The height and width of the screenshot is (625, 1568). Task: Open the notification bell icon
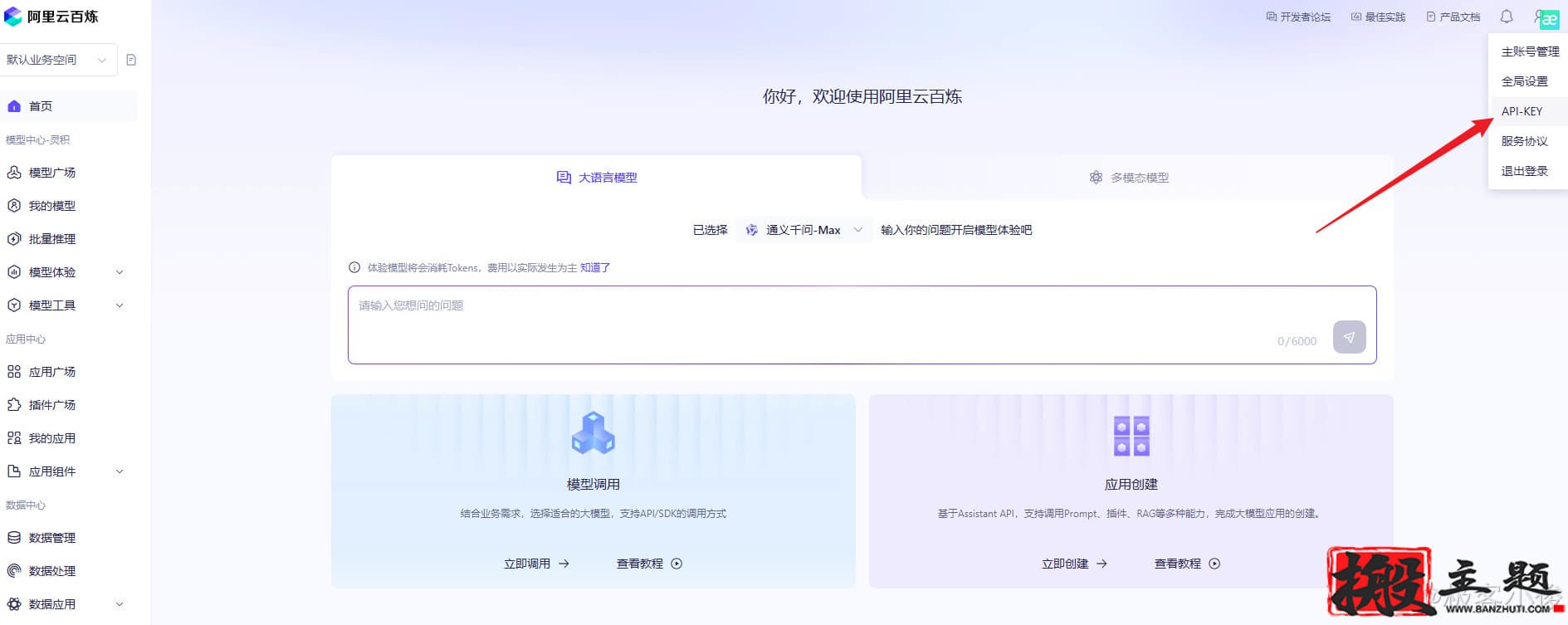point(1507,17)
